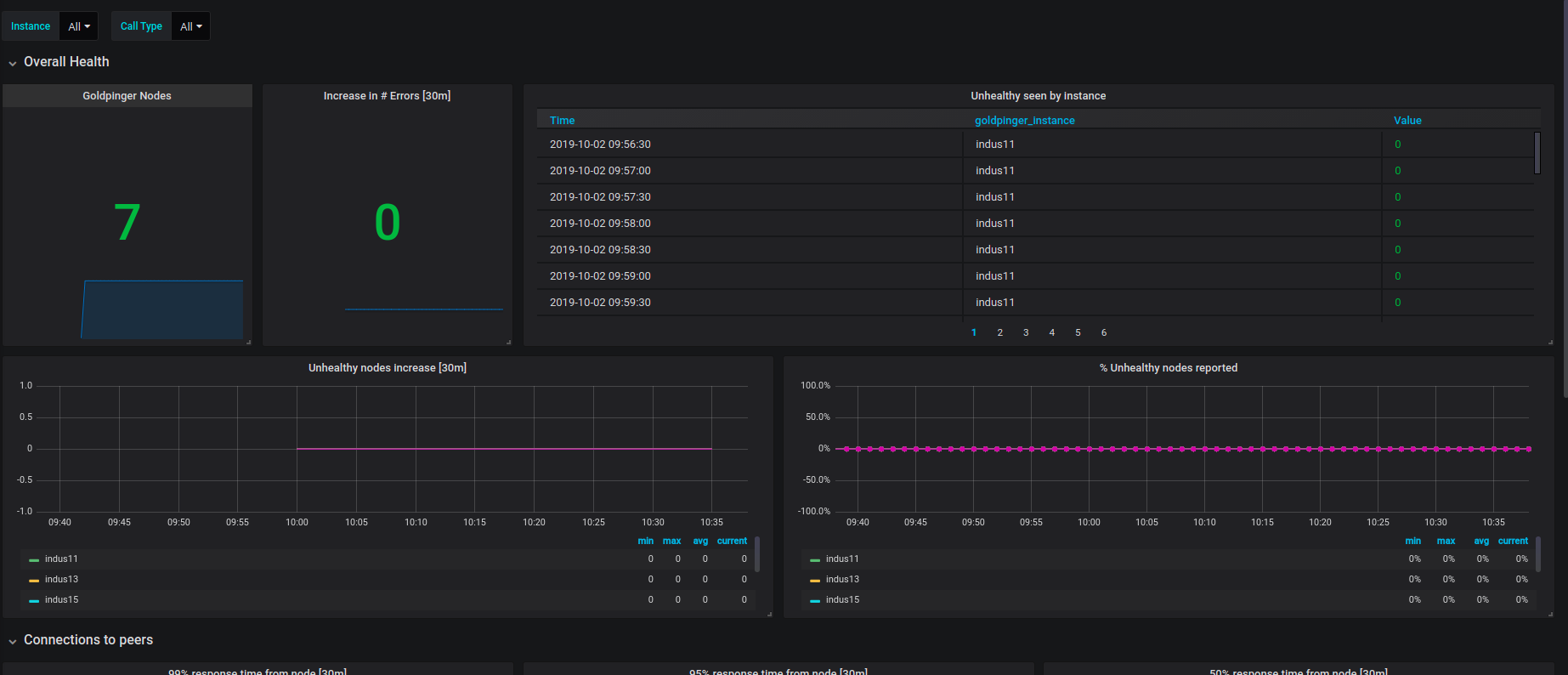Click indus11 green color swatch in % Unhealthy legend
Viewport: 1568px width, 675px height.
815,560
